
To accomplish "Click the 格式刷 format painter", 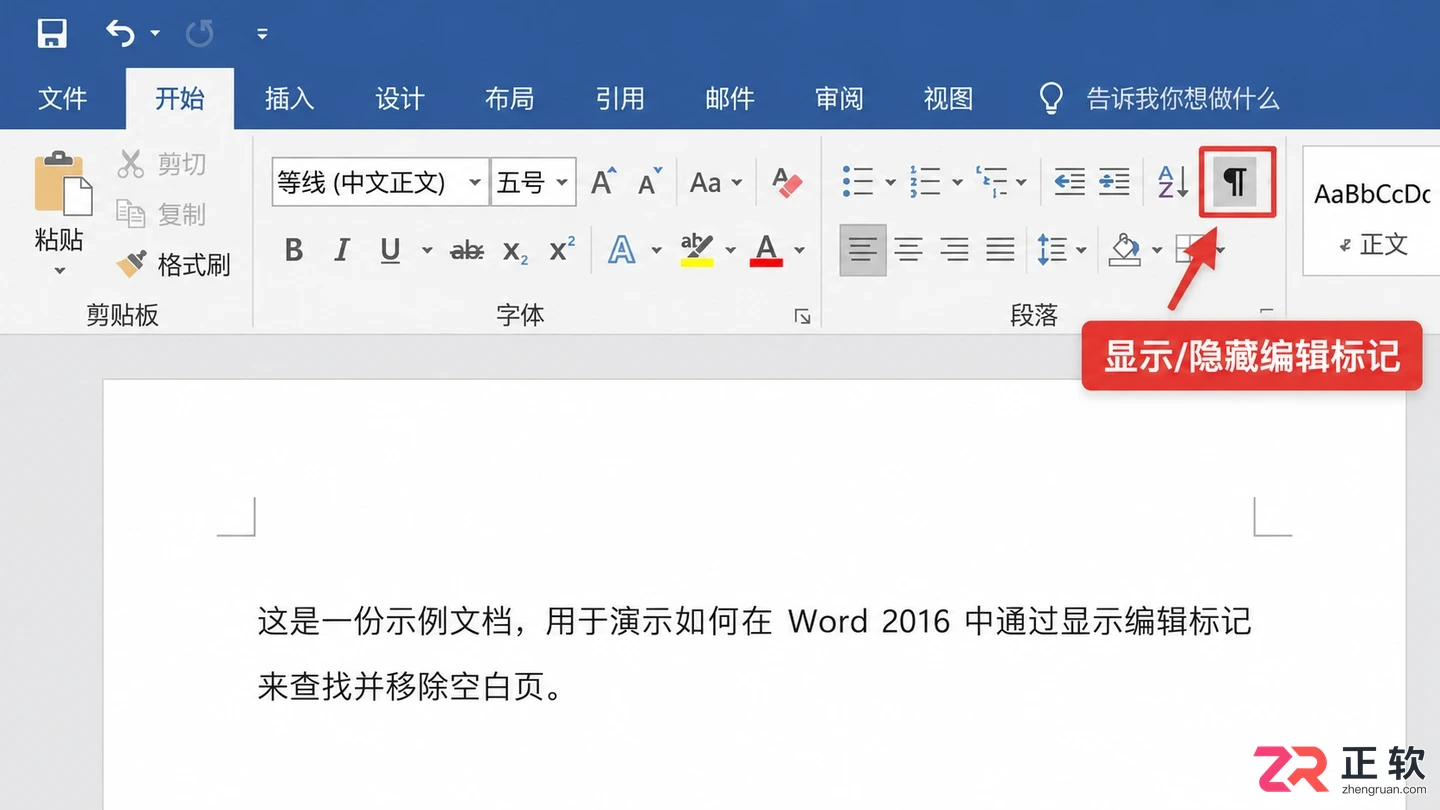I will click(173, 264).
